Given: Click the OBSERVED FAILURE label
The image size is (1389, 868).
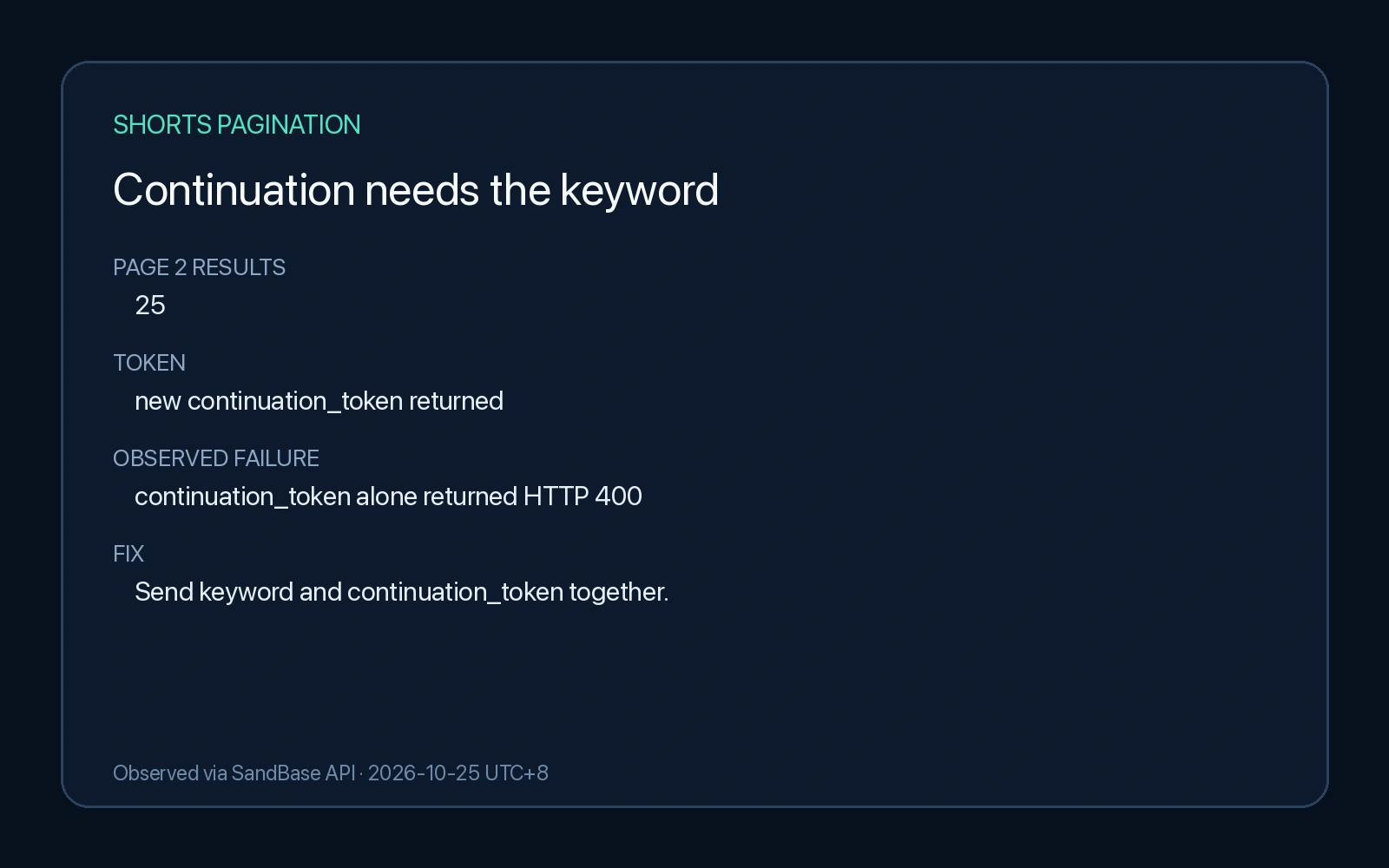Looking at the screenshot, I should click(x=216, y=458).
